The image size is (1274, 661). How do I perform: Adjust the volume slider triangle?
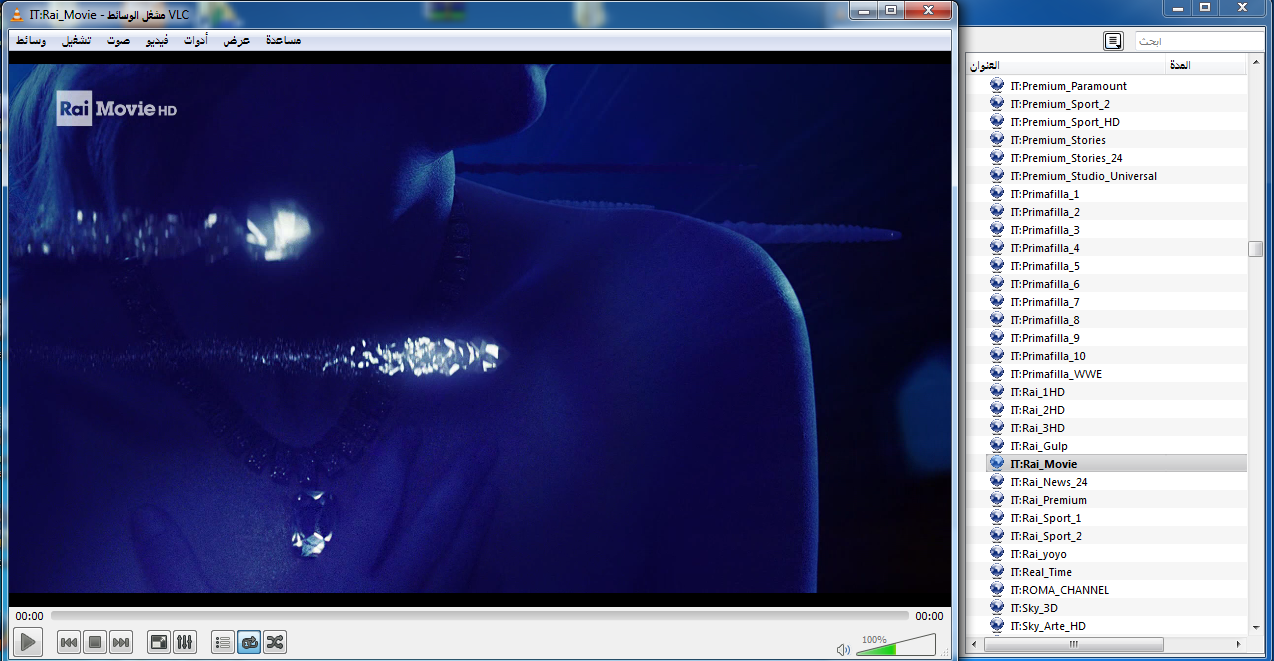pyautogui.click(x=896, y=645)
